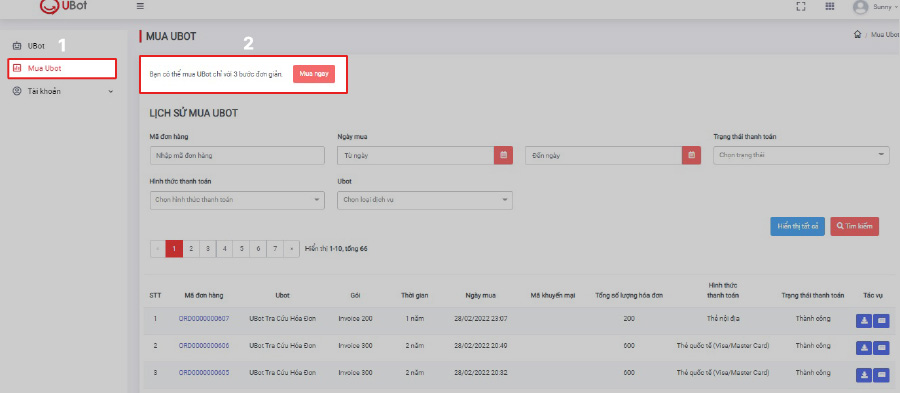The height and width of the screenshot is (393, 900).
Task: Click the 28/02/2022 23:07 date cell
Action: tap(480, 318)
